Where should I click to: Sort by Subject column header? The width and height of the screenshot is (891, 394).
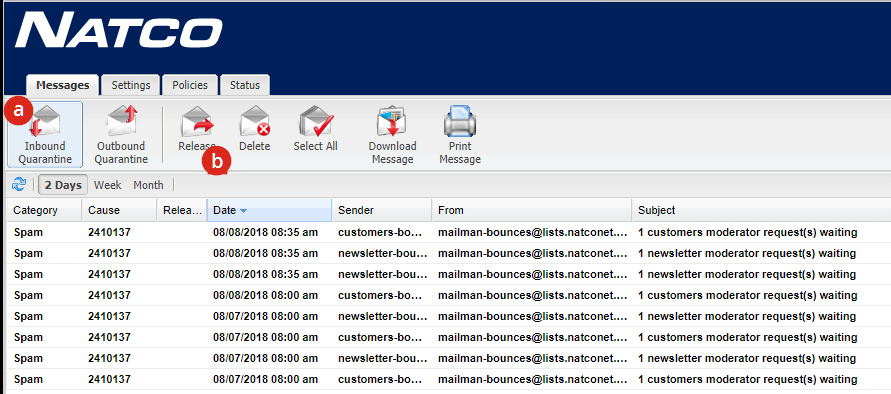pyautogui.click(x=761, y=210)
